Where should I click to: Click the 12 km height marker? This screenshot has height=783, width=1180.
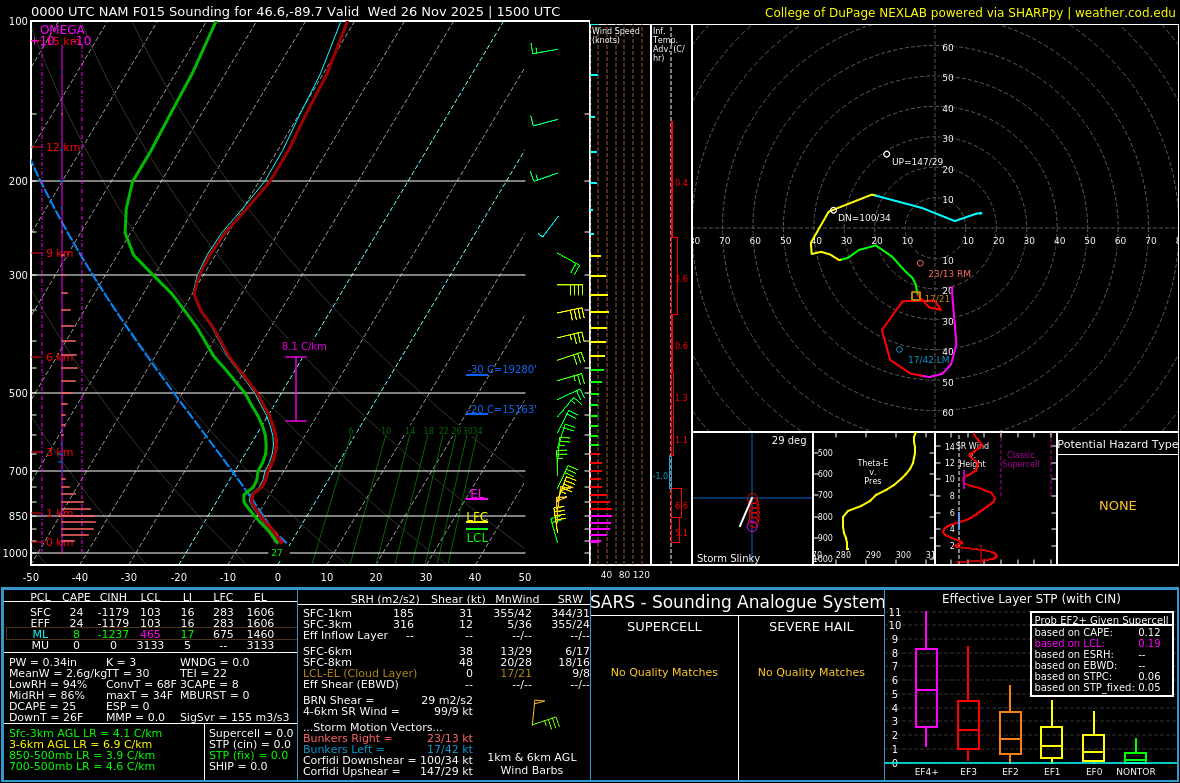pos(63,147)
